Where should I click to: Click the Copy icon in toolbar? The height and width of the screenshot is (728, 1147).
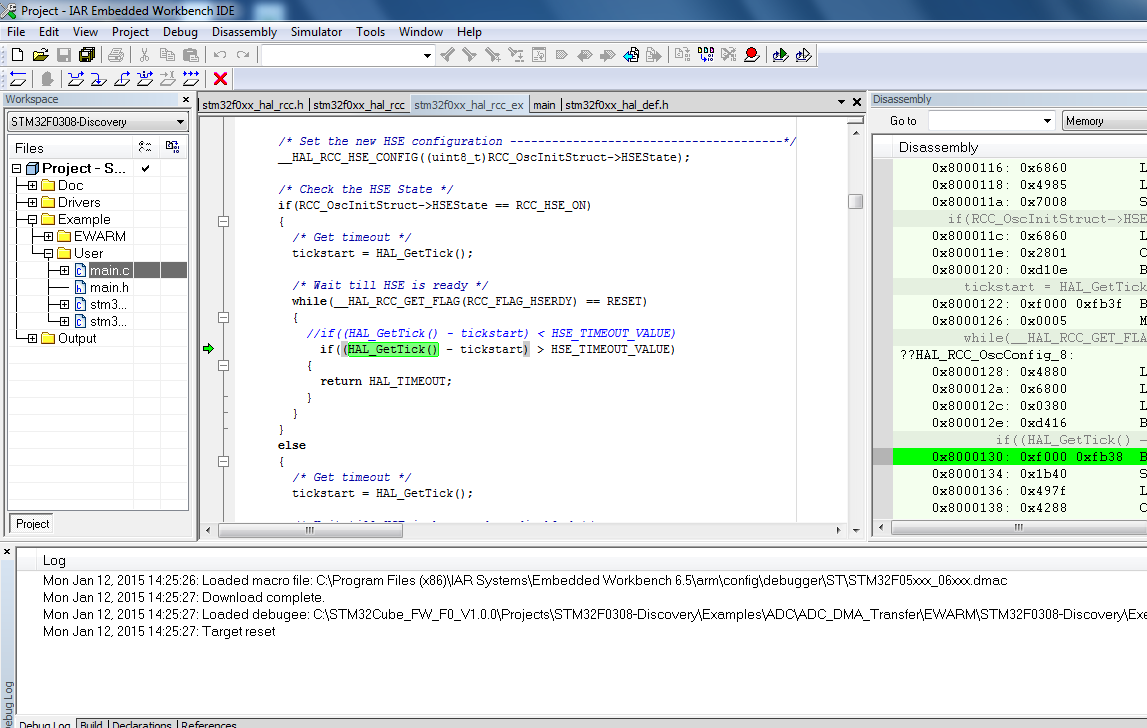click(x=168, y=55)
